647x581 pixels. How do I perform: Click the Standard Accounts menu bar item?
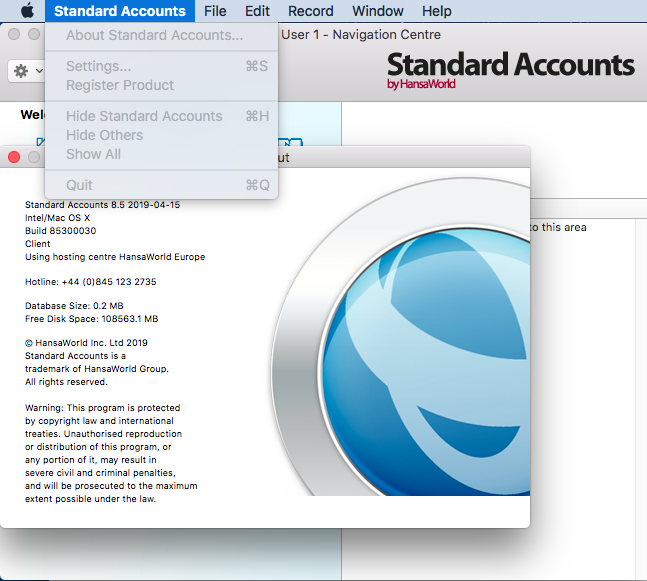(x=120, y=11)
